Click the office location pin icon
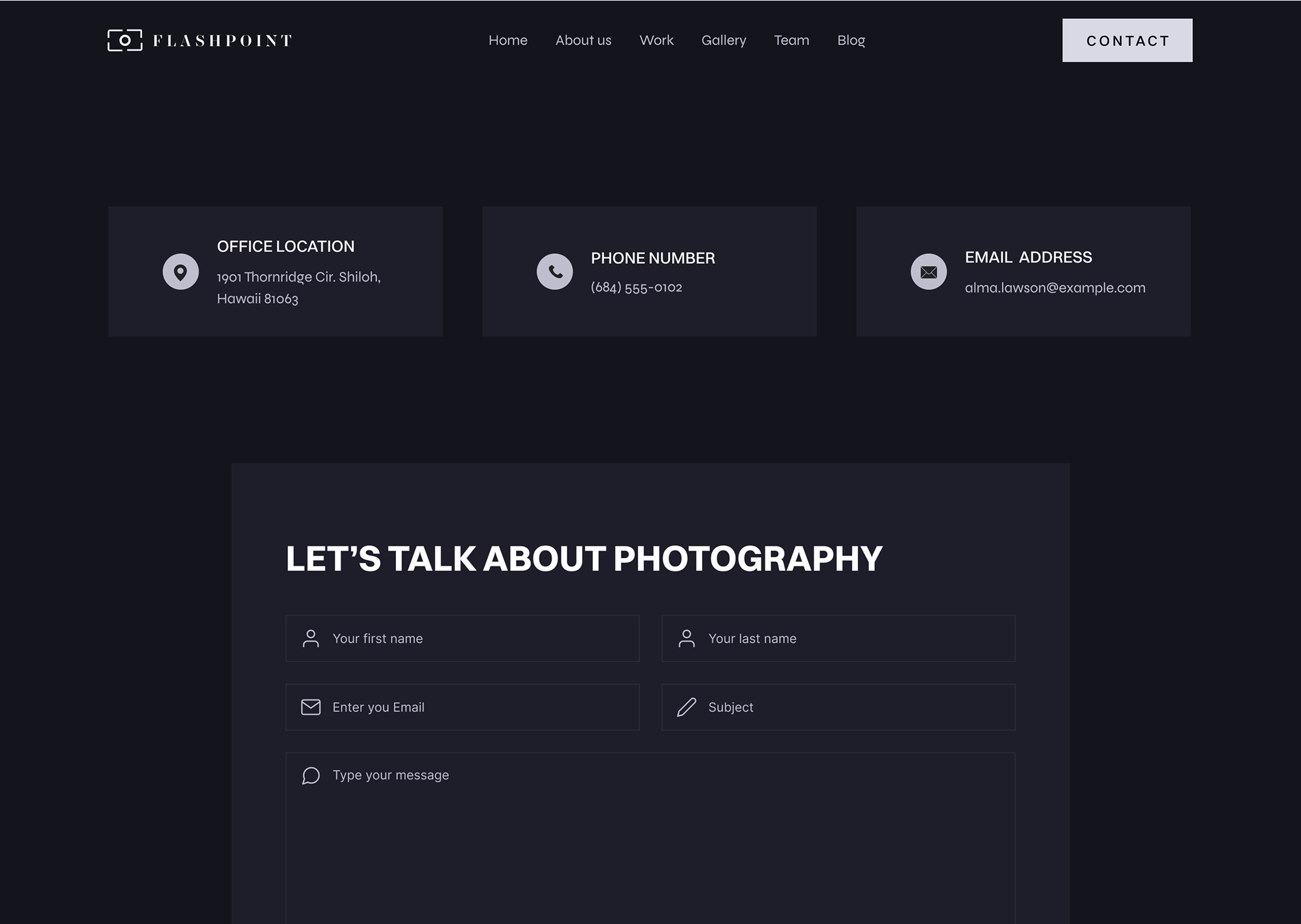The image size is (1301, 924). click(x=180, y=272)
